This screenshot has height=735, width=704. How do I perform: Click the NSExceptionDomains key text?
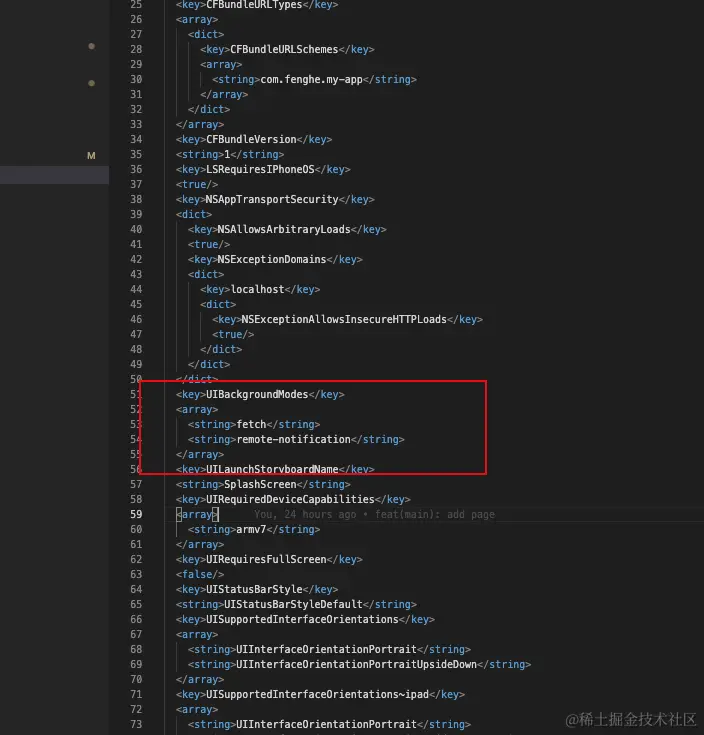[272, 259]
